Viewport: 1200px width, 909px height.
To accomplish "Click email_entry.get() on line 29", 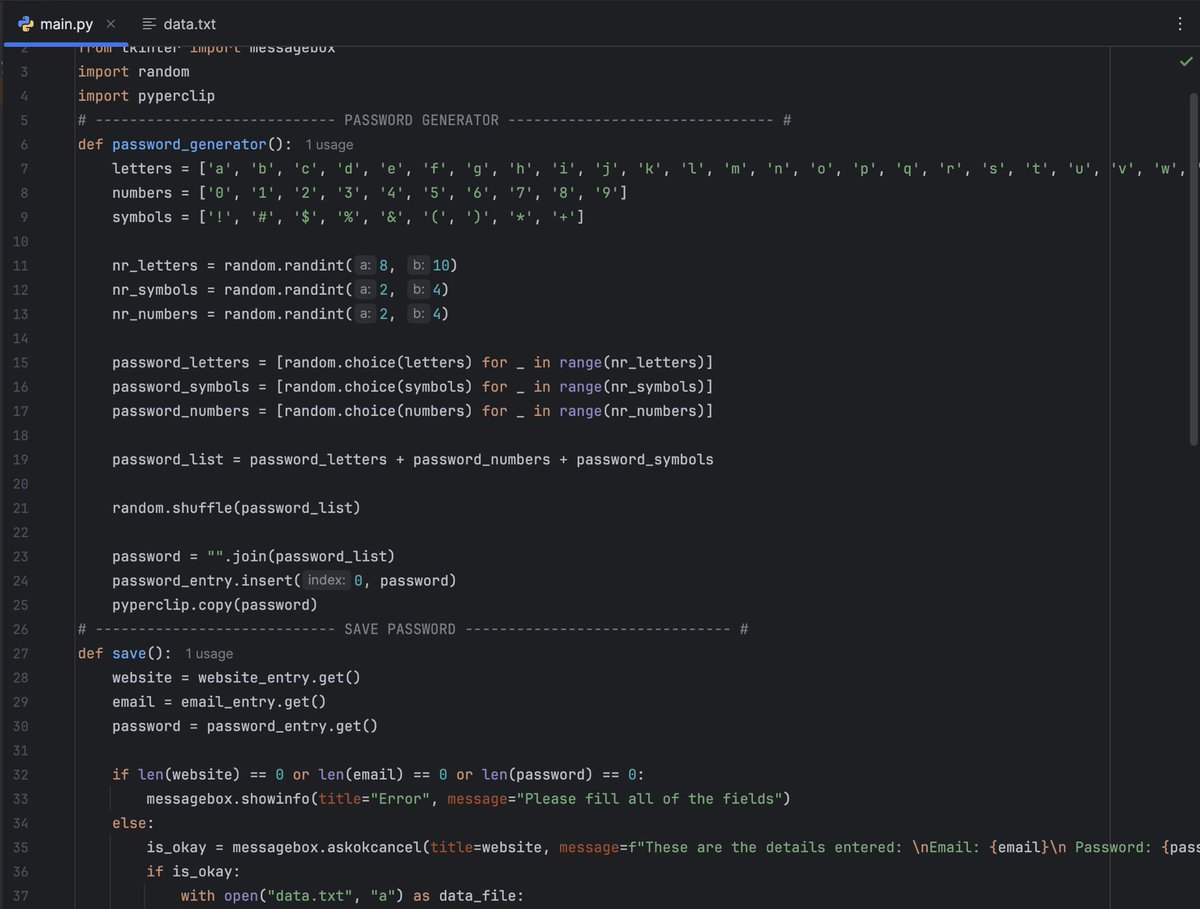I will point(253,702).
